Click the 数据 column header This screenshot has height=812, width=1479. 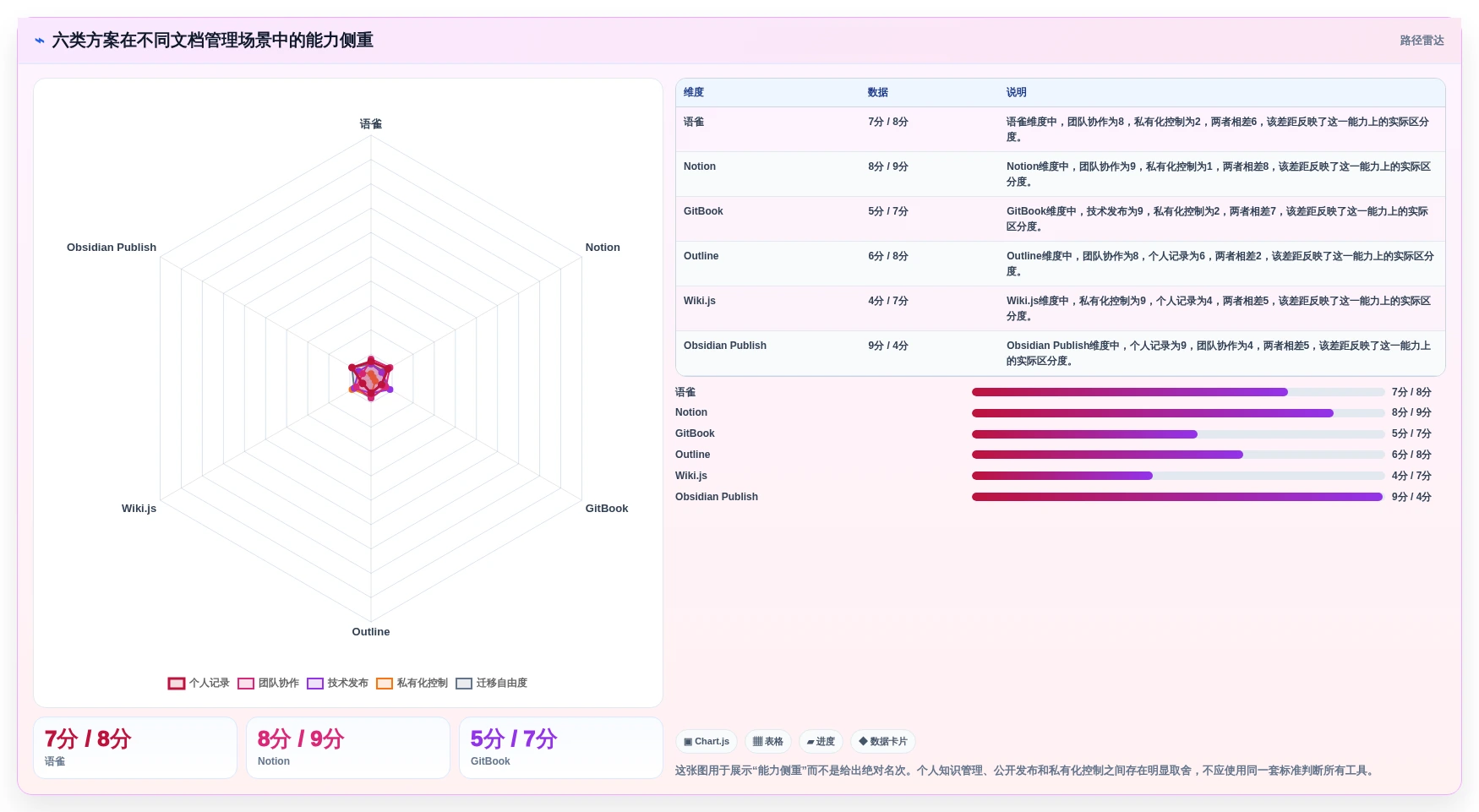(x=878, y=92)
